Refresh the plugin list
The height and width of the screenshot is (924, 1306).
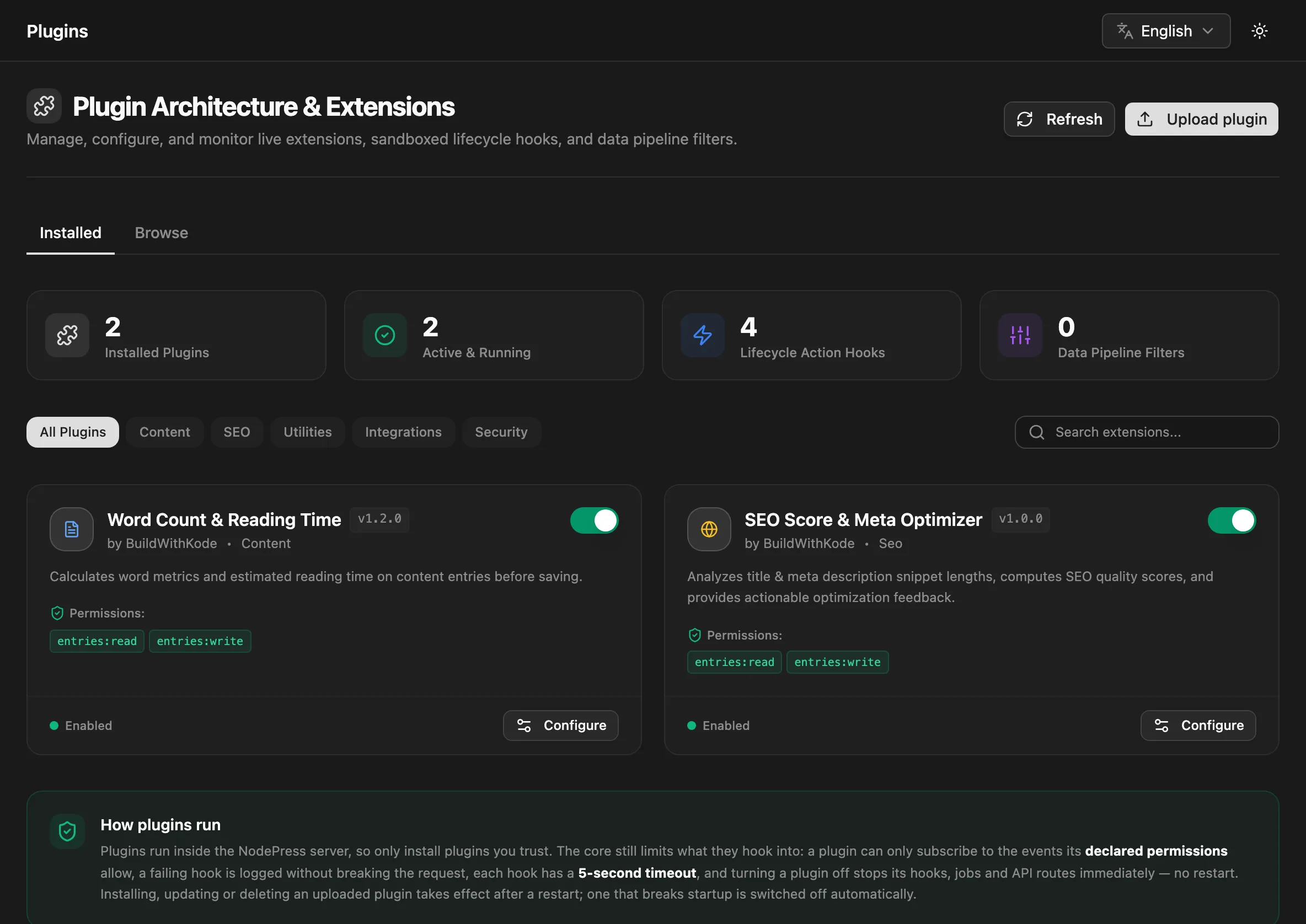click(x=1059, y=119)
